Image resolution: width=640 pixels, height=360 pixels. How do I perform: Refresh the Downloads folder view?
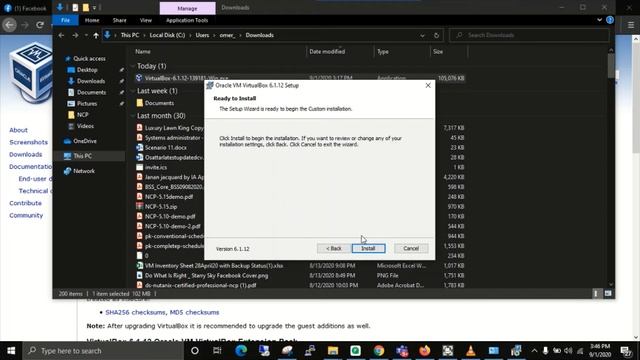tap(436, 36)
